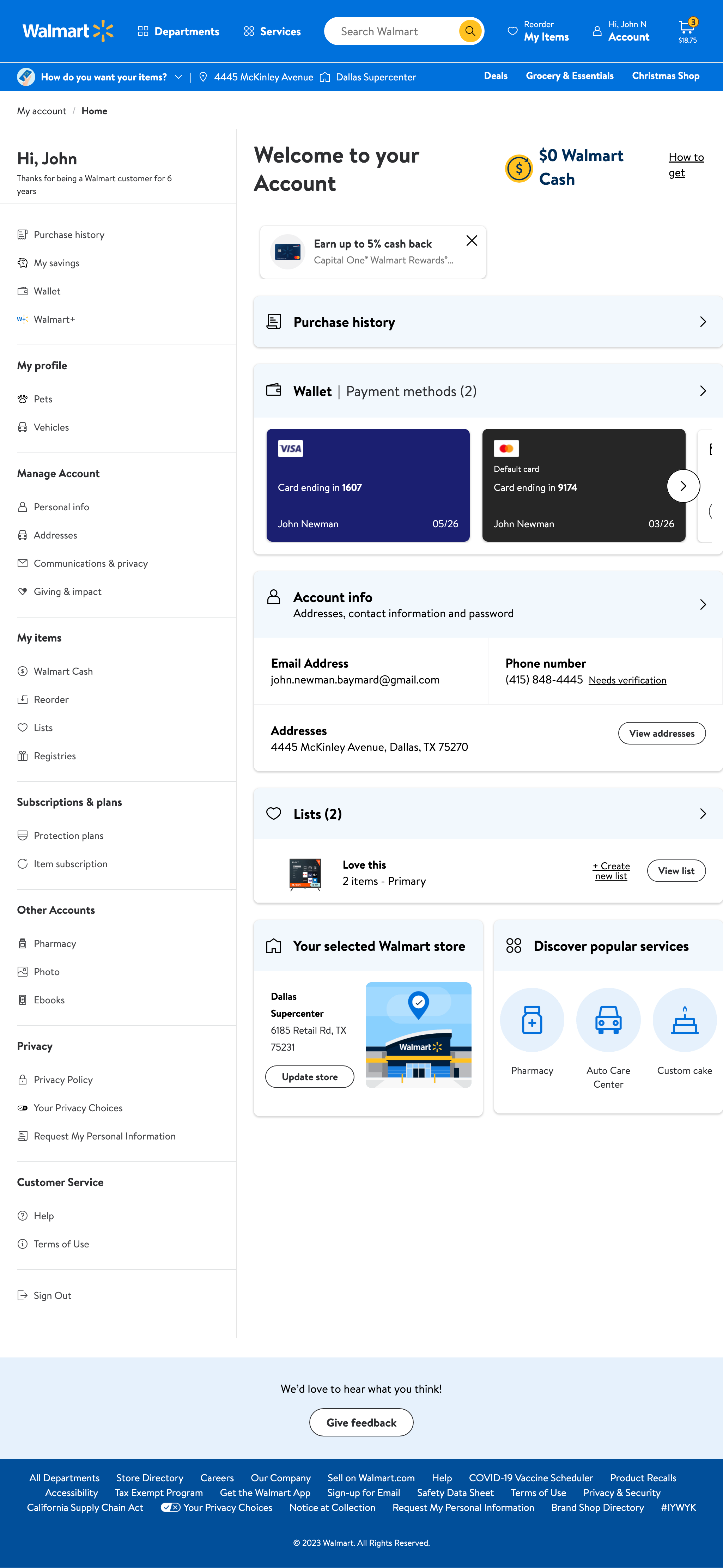Open the Custom cake service icon

684,1020
